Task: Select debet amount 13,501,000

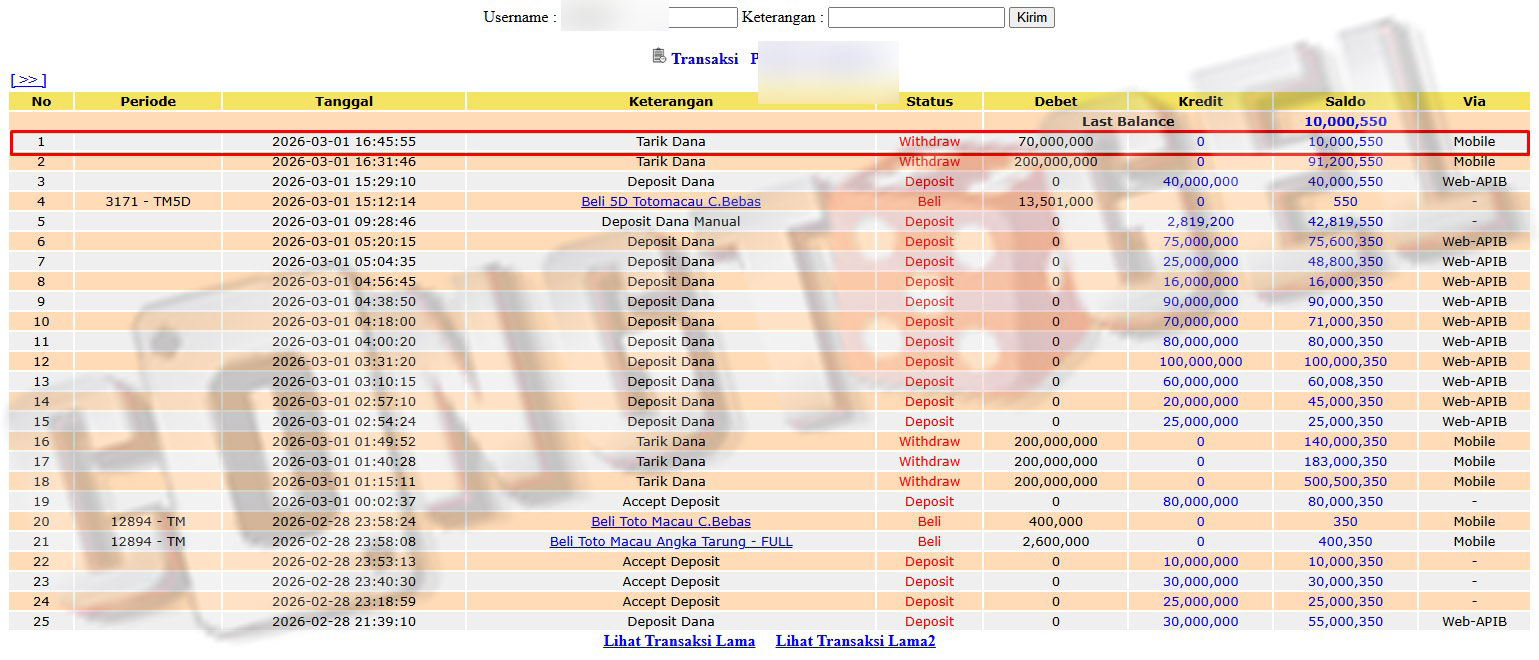Action: [x=1056, y=201]
